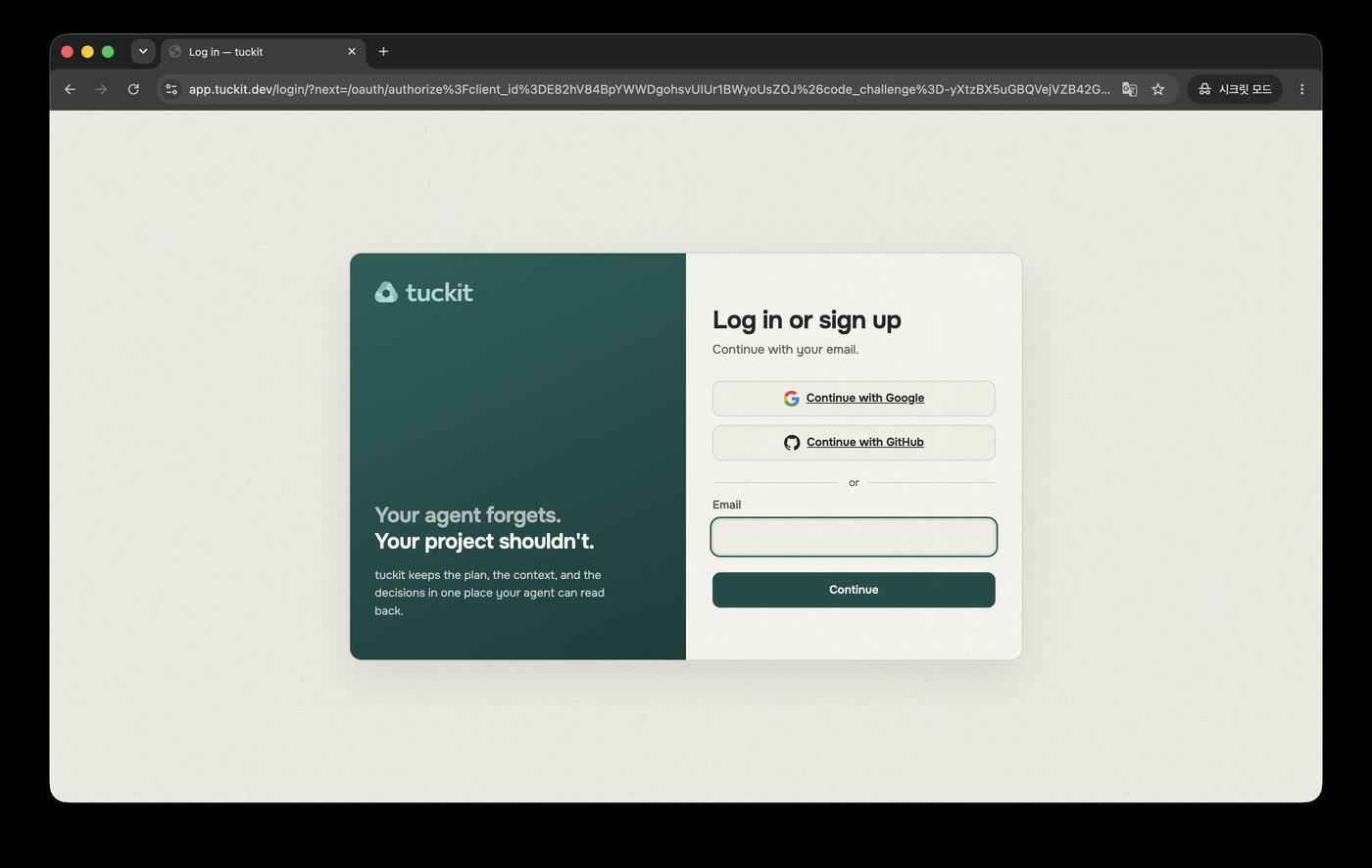Click the 'Email' field label
The image size is (1372, 868).
(726, 505)
